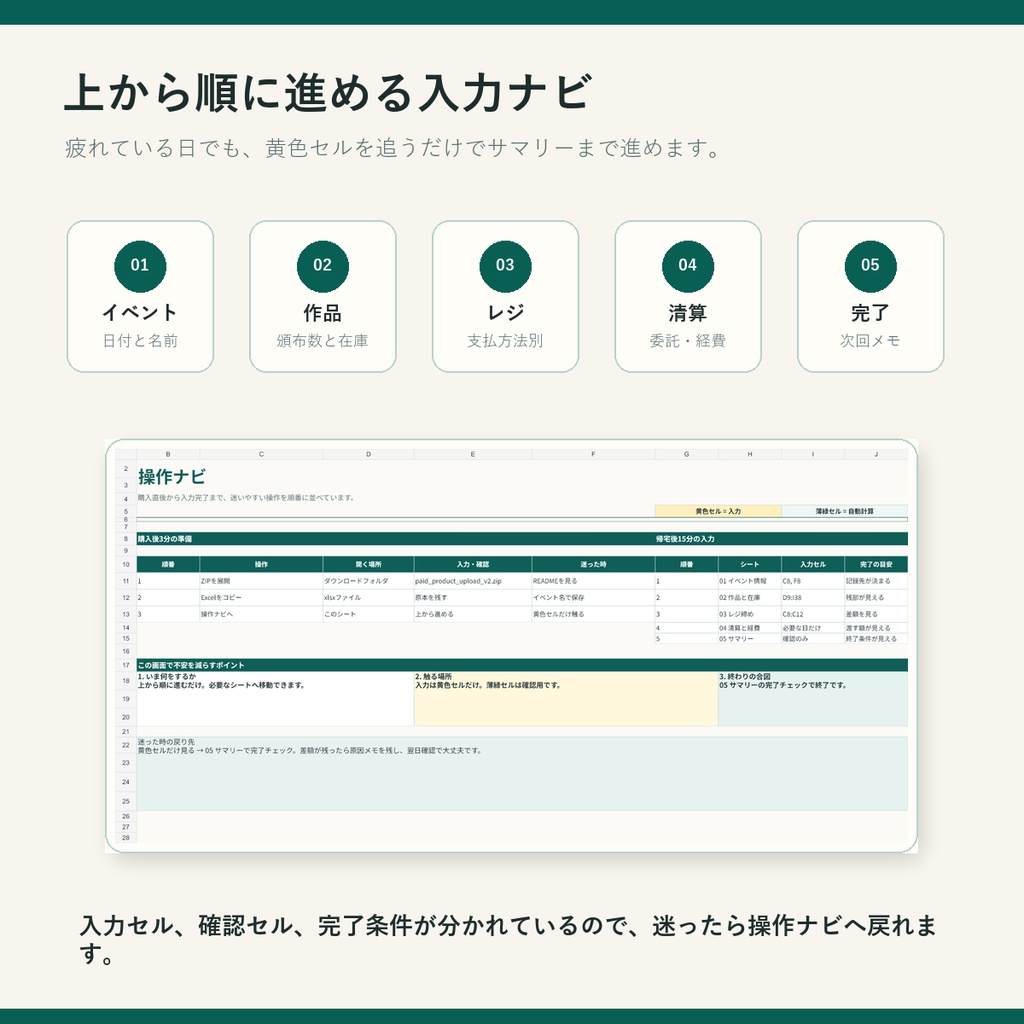The width and height of the screenshot is (1024, 1024).
Task: Click the 05 完了 step card
Action: point(871,296)
